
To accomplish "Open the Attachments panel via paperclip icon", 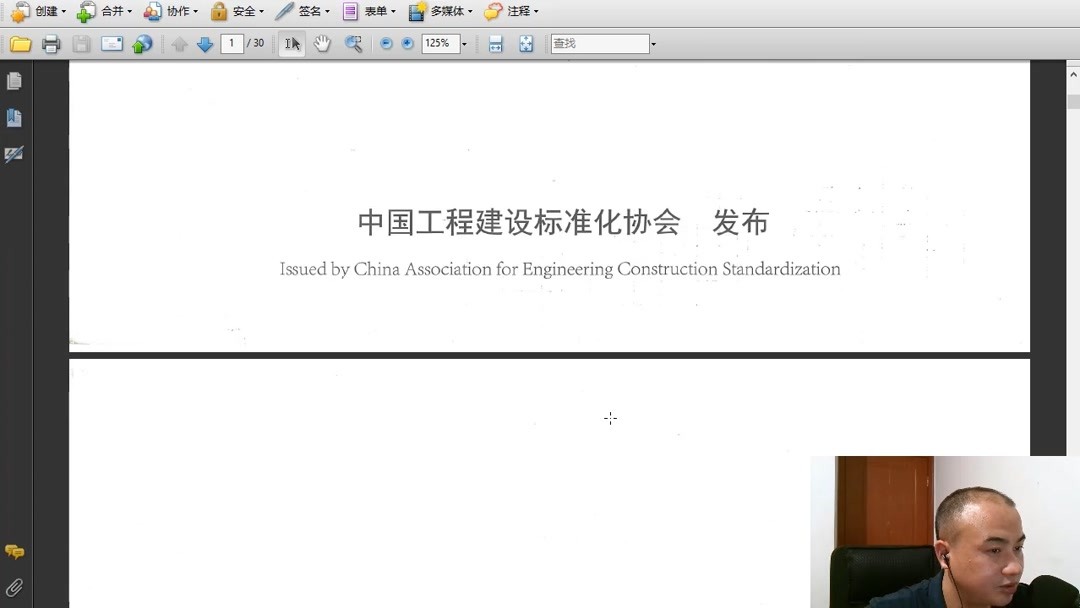I will [x=14, y=587].
